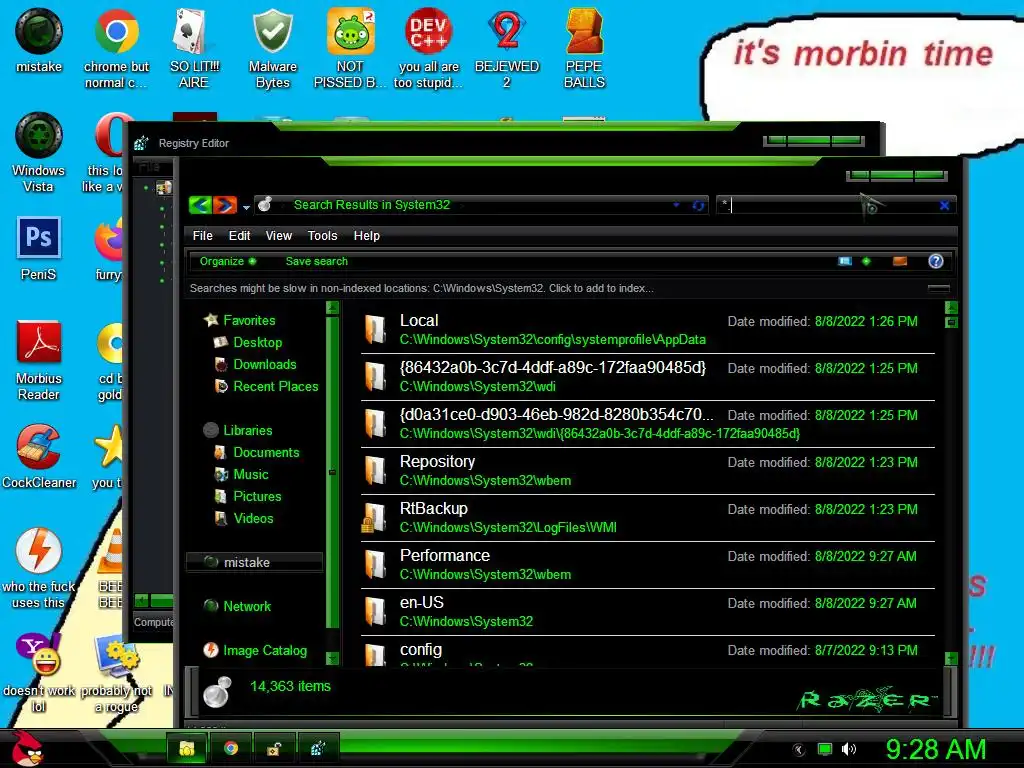Open the change view icon dropdown
This screenshot has height=768, width=1024.
(866, 261)
